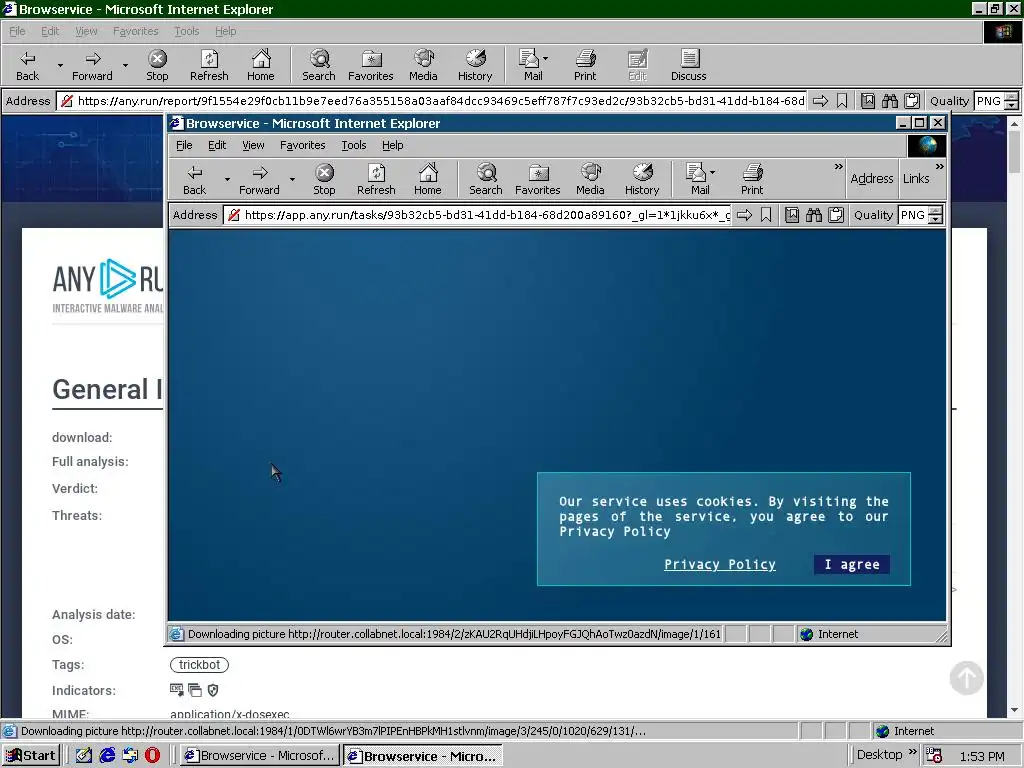Launch Opera from quick launch bar
This screenshot has width=1024, height=768.
(152, 756)
